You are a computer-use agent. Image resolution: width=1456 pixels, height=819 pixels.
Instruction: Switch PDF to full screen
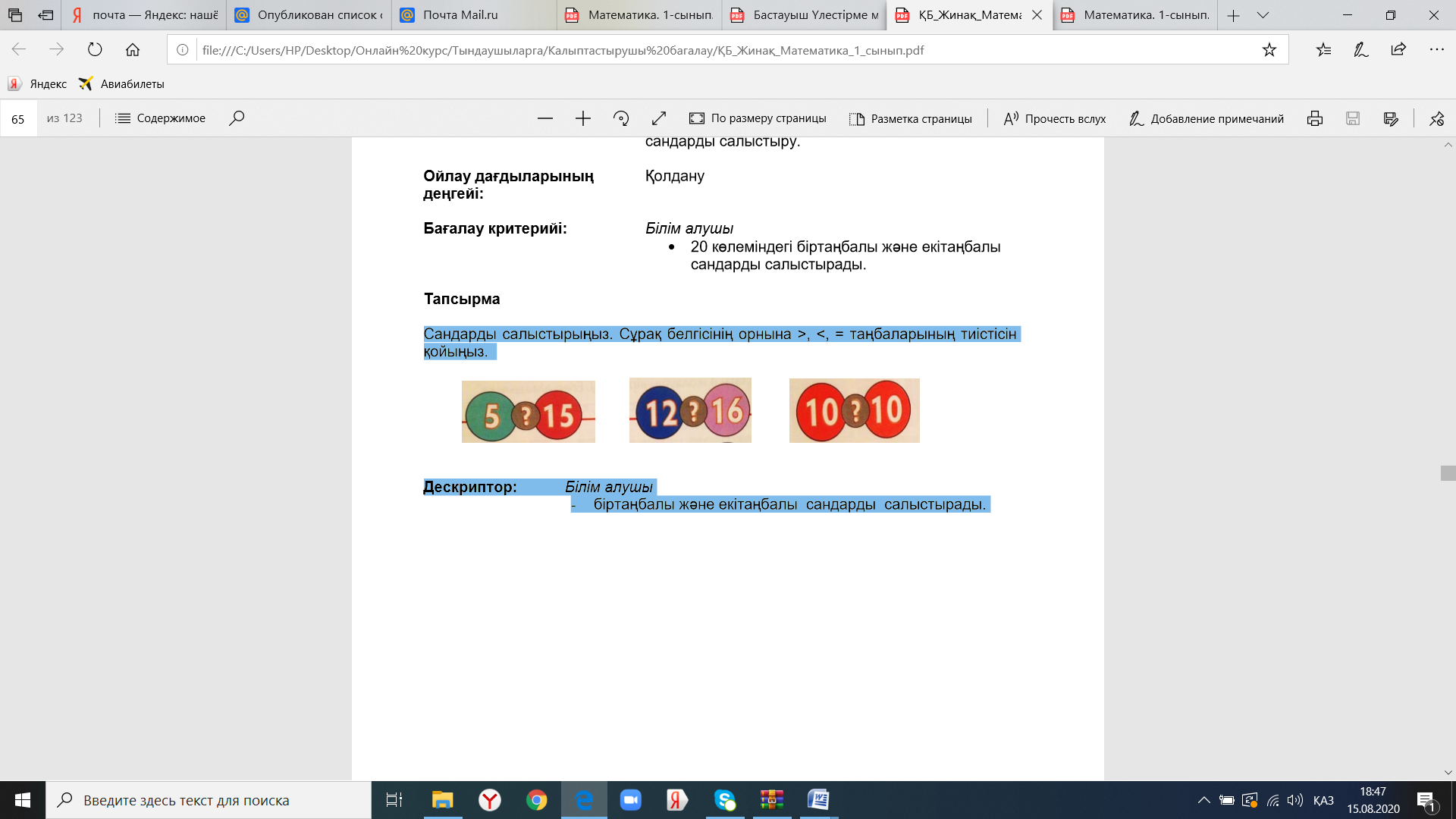click(659, 118)
